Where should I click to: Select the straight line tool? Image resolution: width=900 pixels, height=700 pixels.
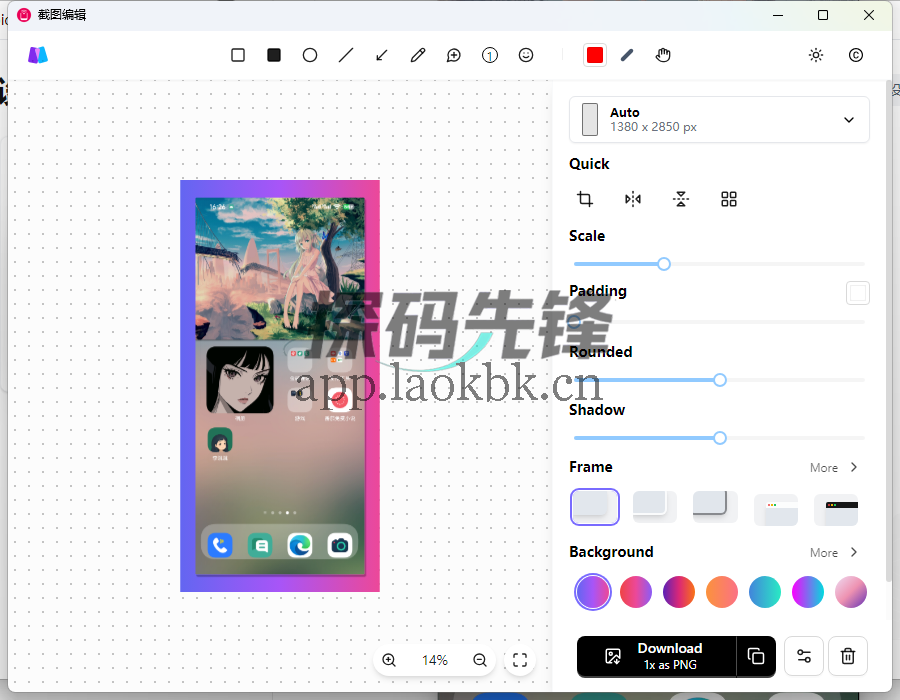(346, 55)
